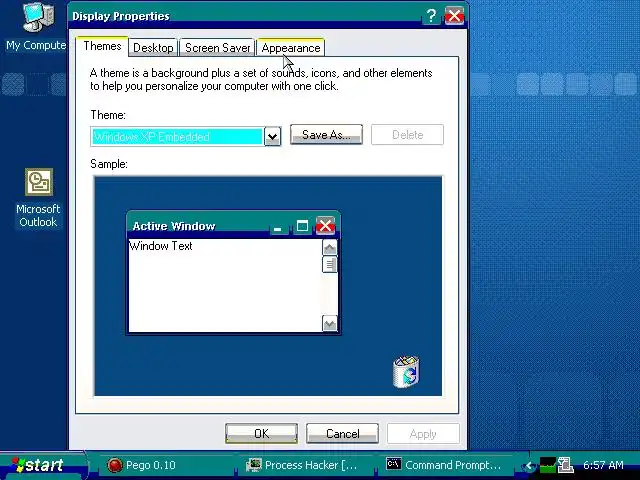Click the taskbar clock showing 6:57 AM
The height and width of the screenshot is (480, 640).
(x=603, y=465)
